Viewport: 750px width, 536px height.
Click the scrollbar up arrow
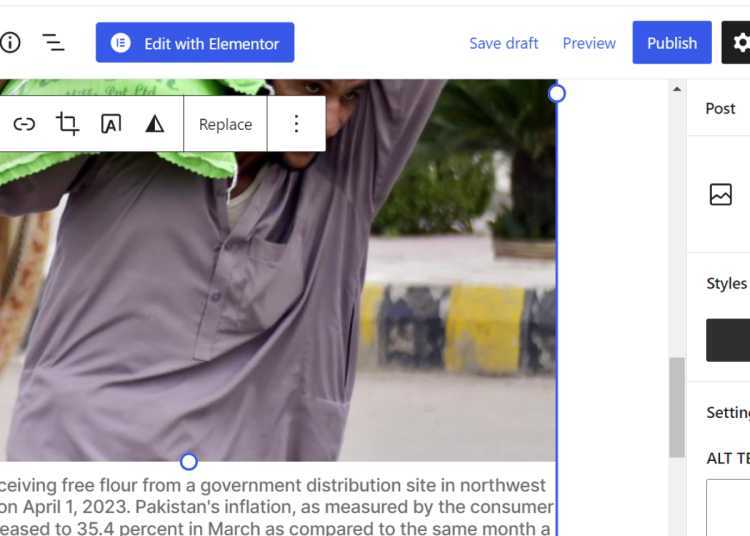[677, 89]
